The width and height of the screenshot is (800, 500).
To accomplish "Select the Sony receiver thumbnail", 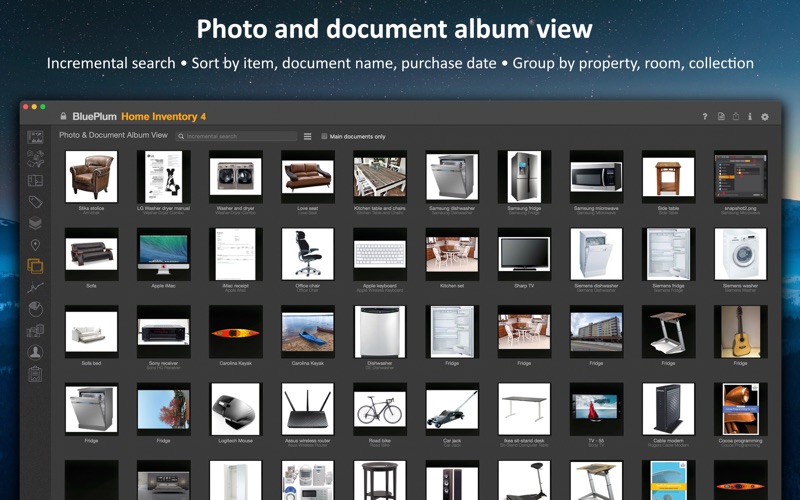I will [x=163, y=332].
